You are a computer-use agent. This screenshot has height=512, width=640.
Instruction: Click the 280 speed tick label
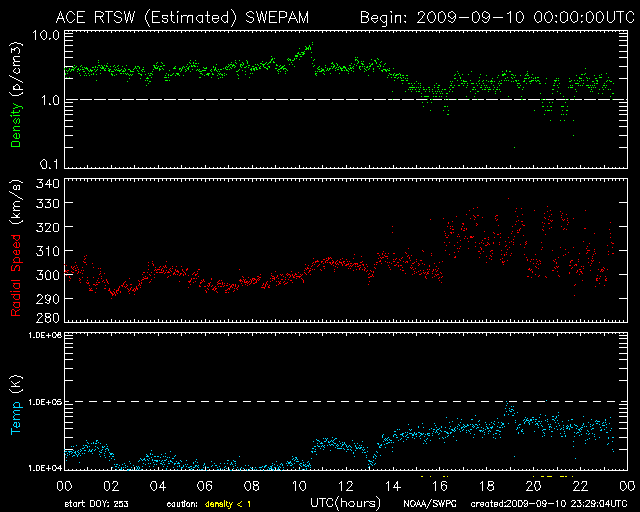[x=48, y=317]
